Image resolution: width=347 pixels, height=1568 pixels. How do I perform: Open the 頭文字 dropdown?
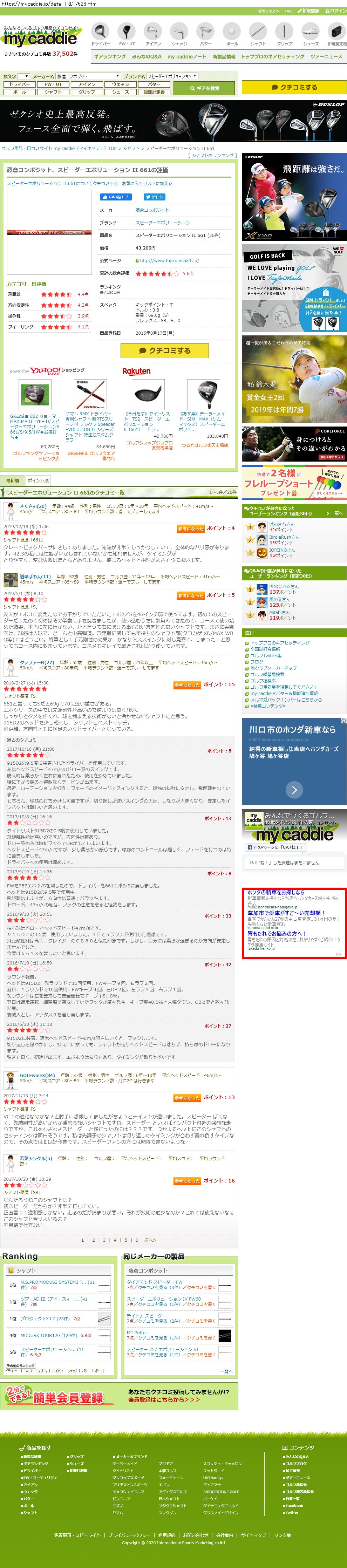click(x=24, y=76)
